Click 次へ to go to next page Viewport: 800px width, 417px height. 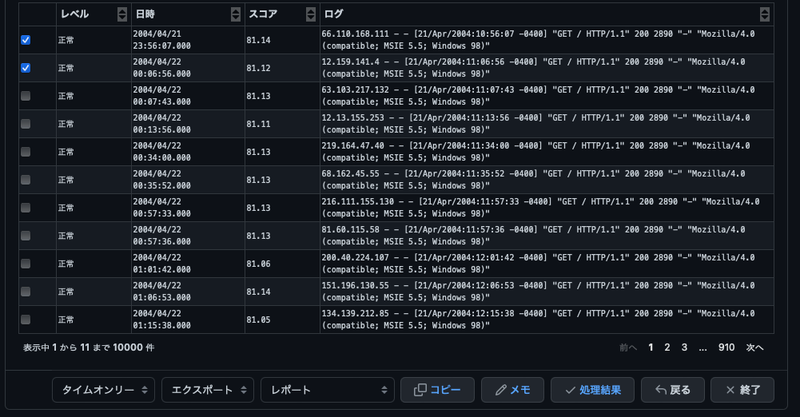point(754,347)
